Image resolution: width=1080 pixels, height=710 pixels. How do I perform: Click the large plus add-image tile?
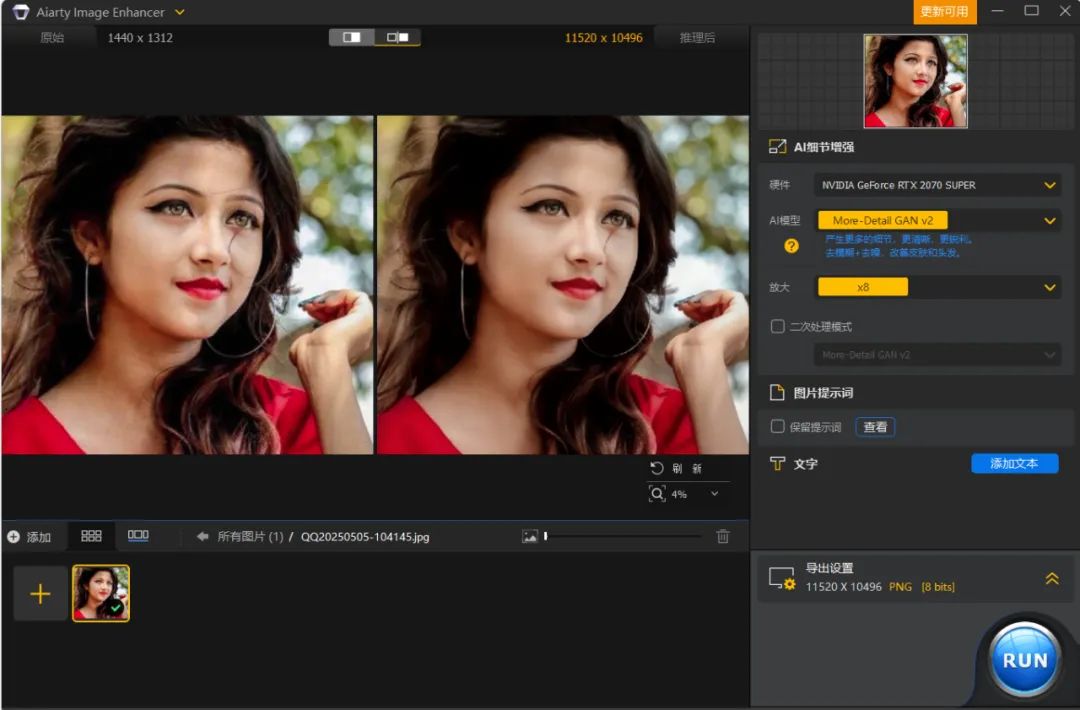click(x=41, y=593)
